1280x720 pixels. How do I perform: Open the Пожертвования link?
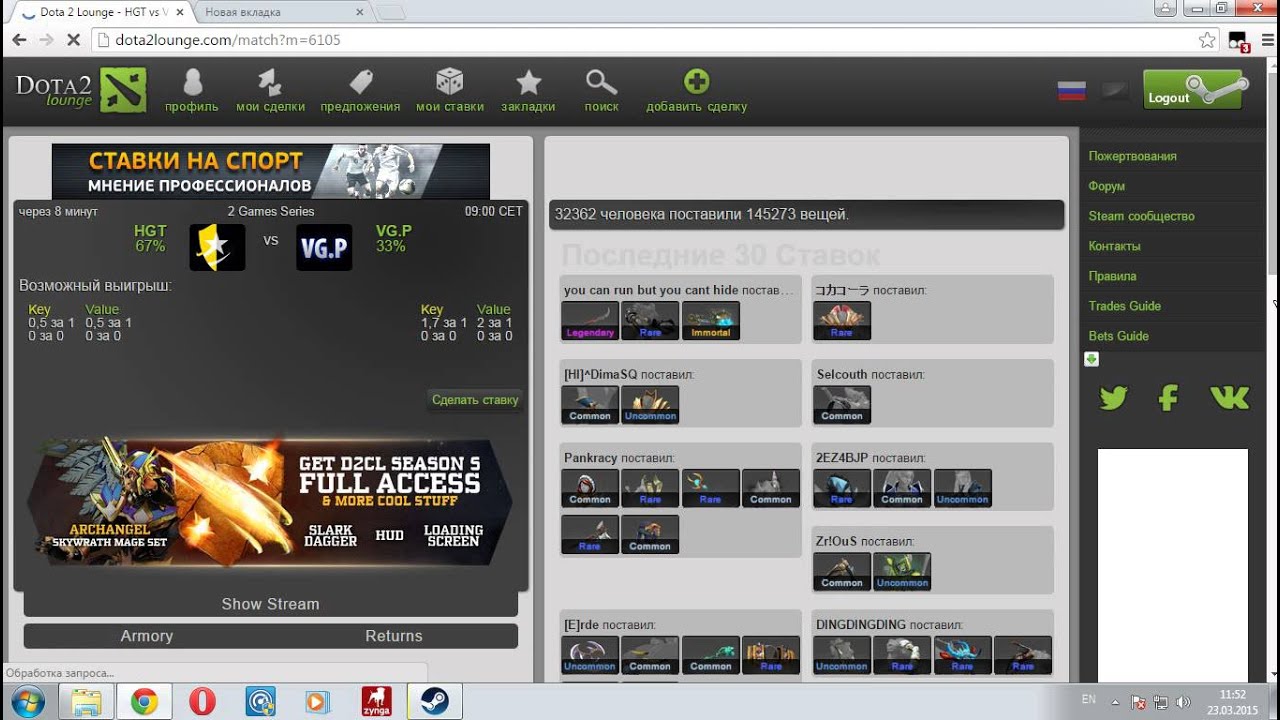(1132, 156)
